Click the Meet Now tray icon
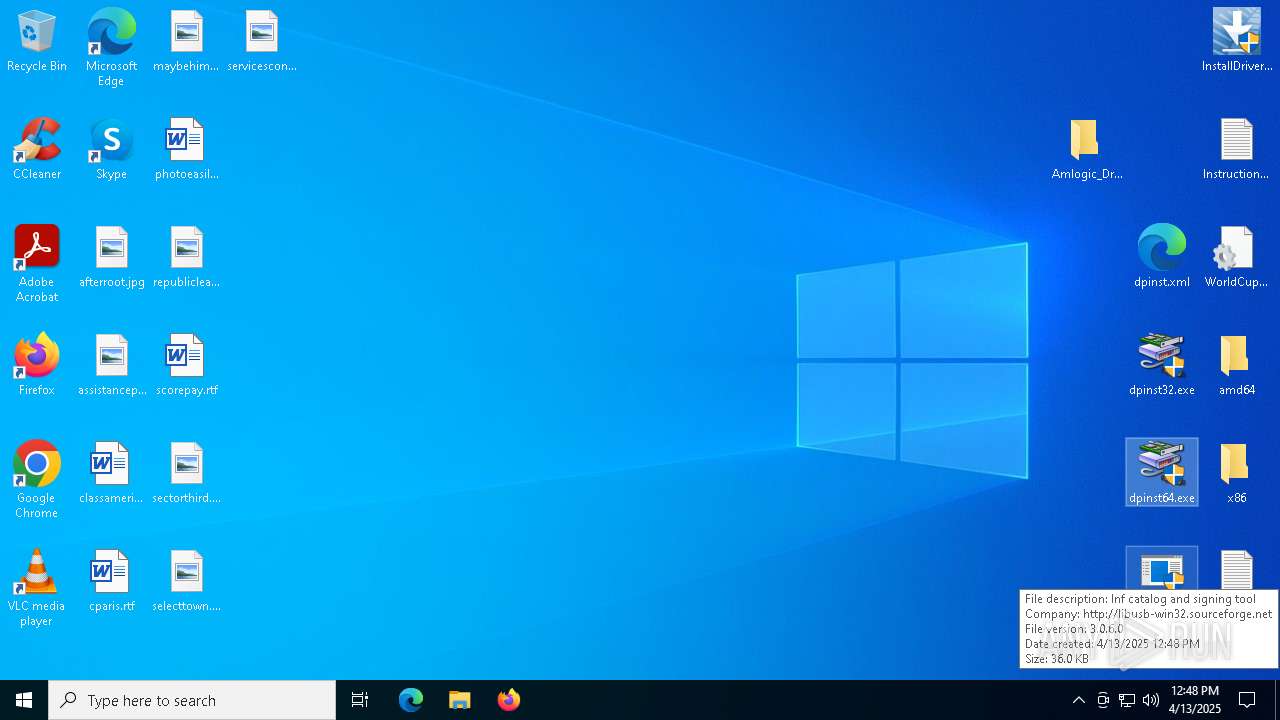The width and height of the screenshot is (1280, 720). [x=1103, y=700]
